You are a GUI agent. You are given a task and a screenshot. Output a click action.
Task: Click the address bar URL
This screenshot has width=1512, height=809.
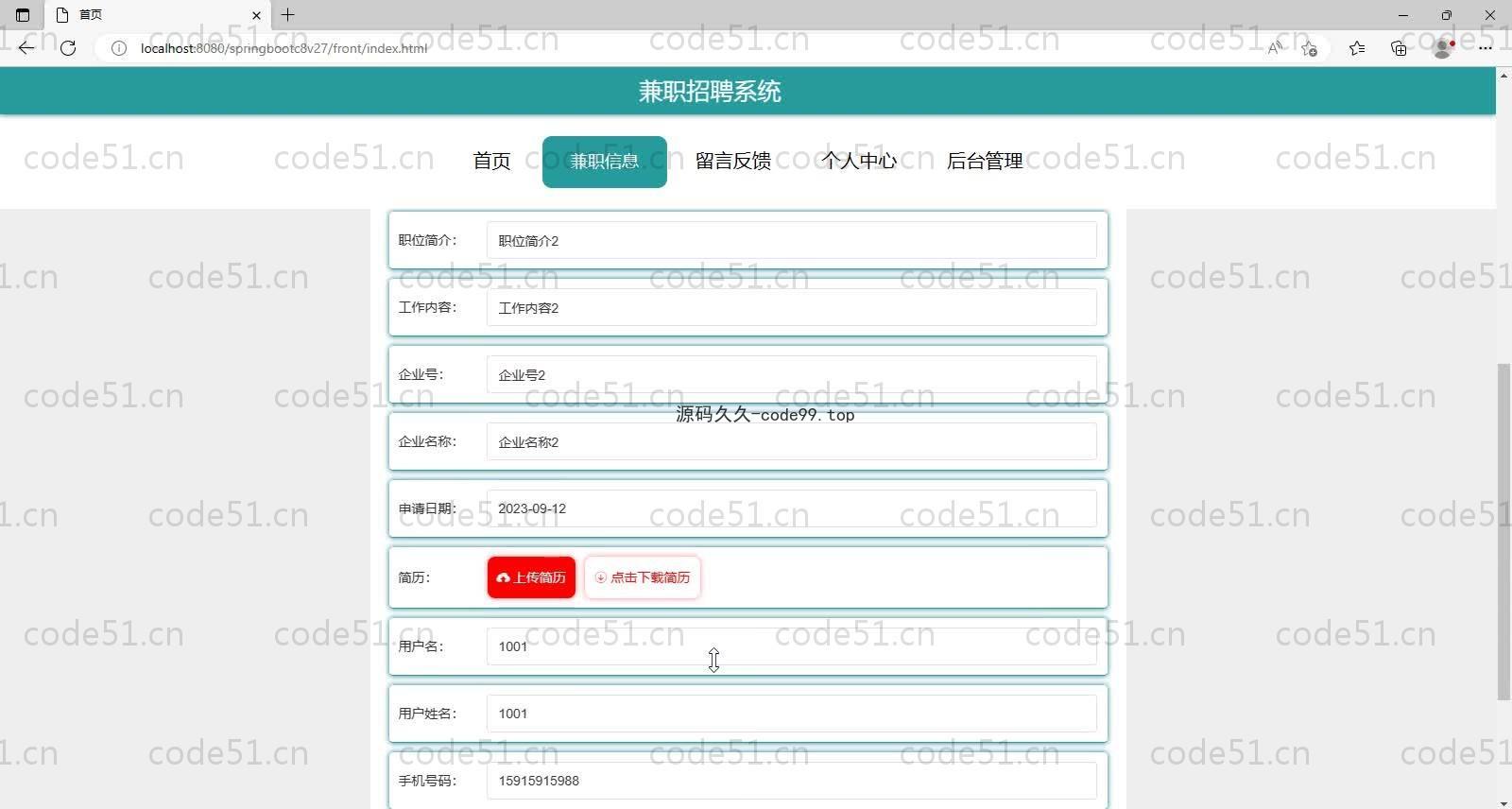click(283, 48)
